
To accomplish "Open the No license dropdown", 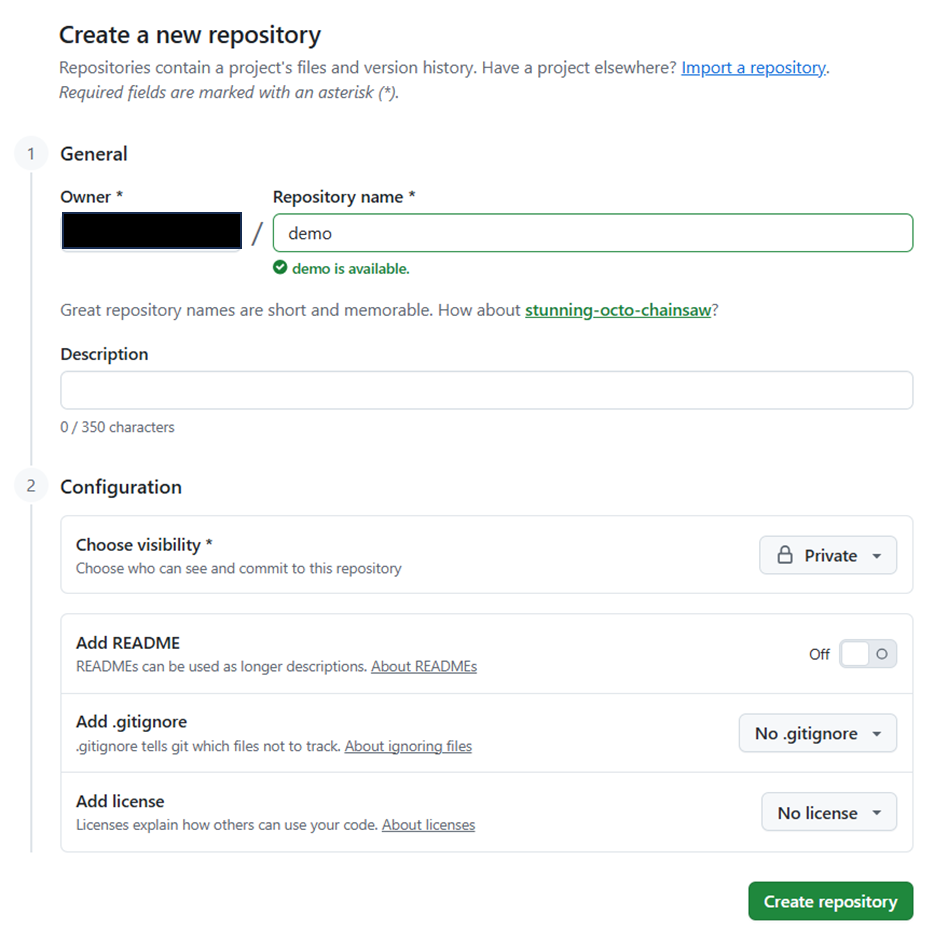I will click(829, 813).
